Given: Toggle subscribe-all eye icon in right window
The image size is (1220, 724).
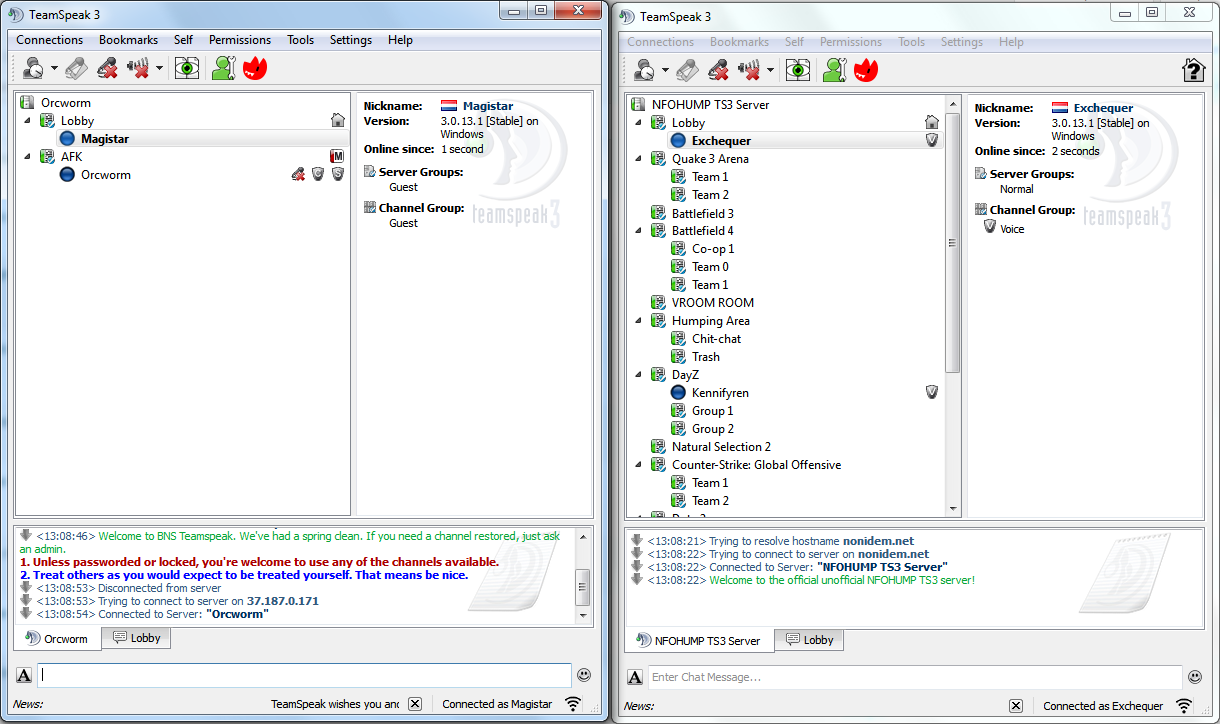Looking at the screenshot, I should tap(798, 70).
